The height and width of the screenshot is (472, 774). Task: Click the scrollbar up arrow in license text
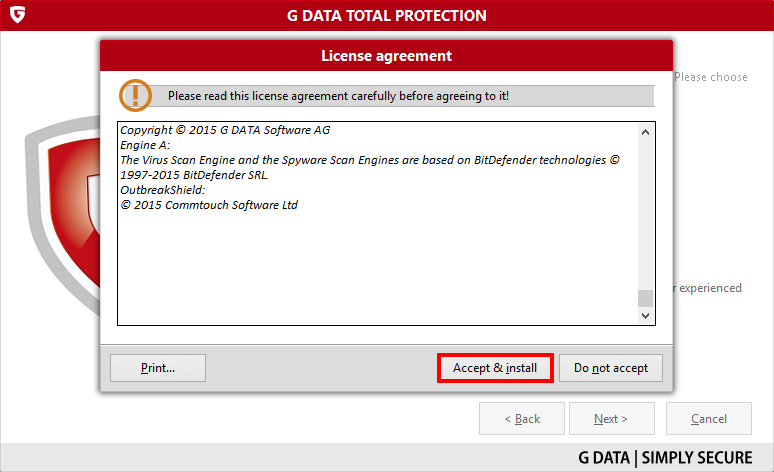pos(645,132)
